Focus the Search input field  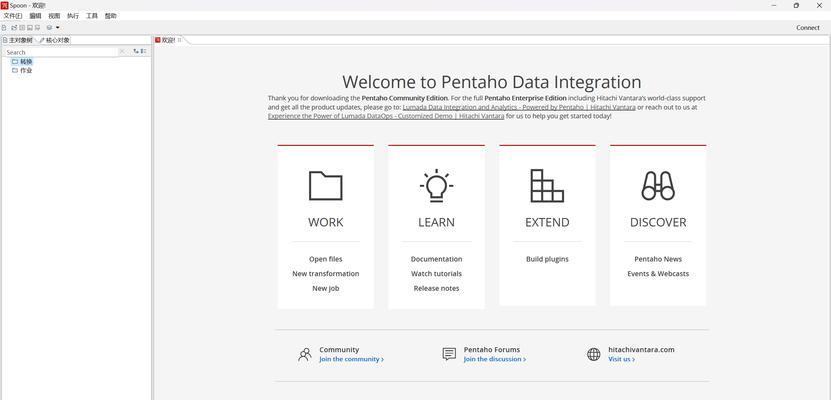(x=61, y=52)
